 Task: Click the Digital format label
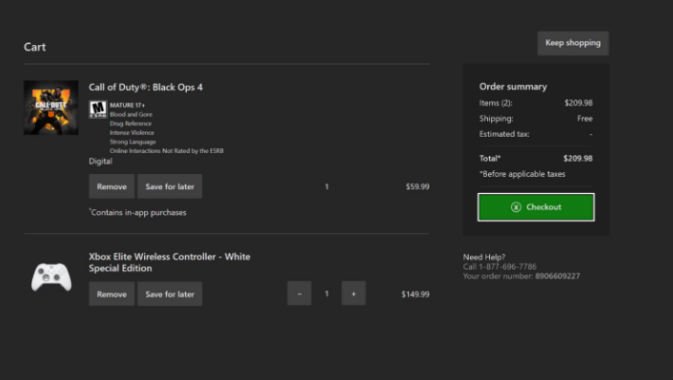point(100,161)
